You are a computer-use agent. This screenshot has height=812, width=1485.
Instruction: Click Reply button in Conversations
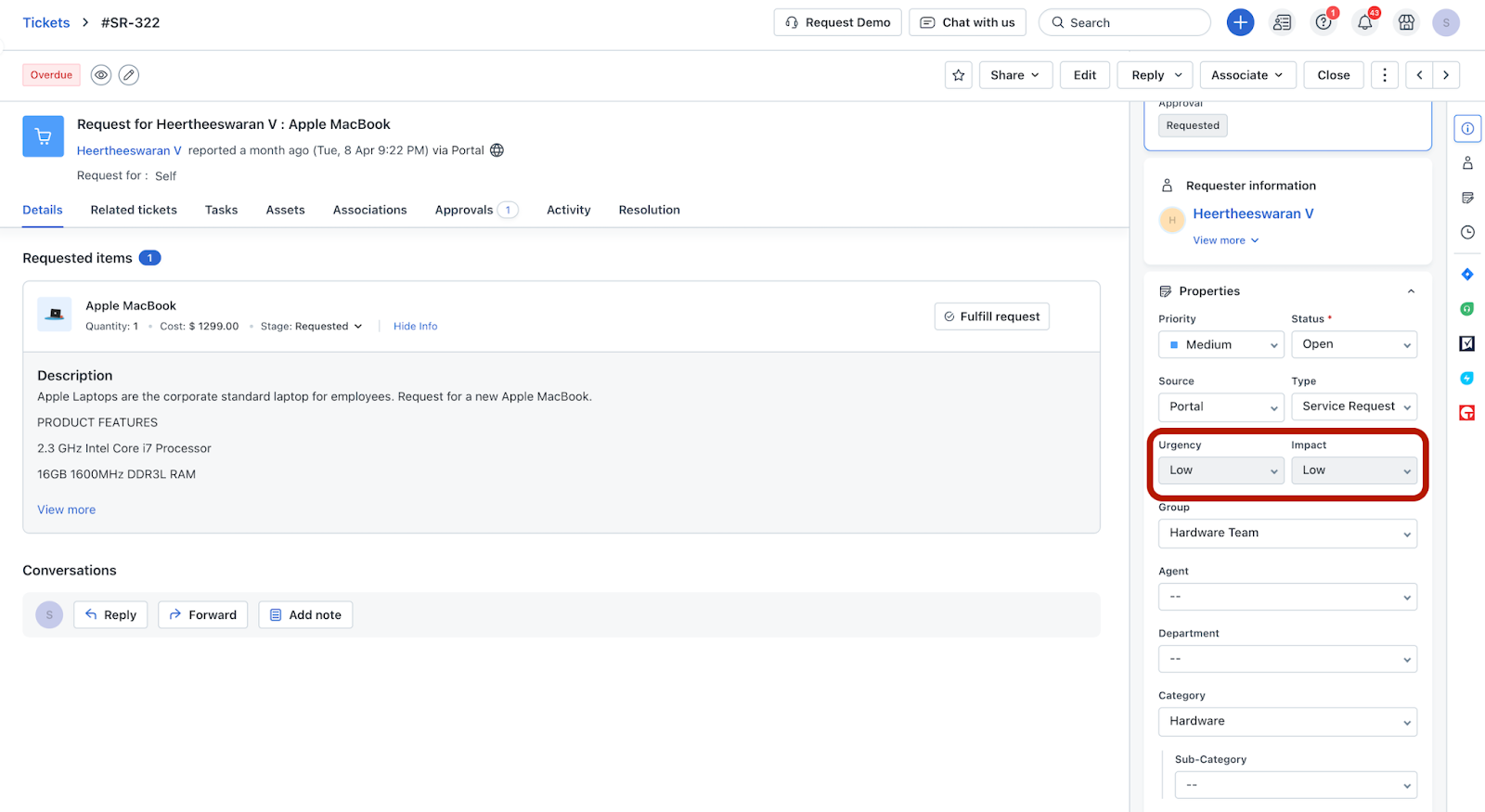[110, 615]
